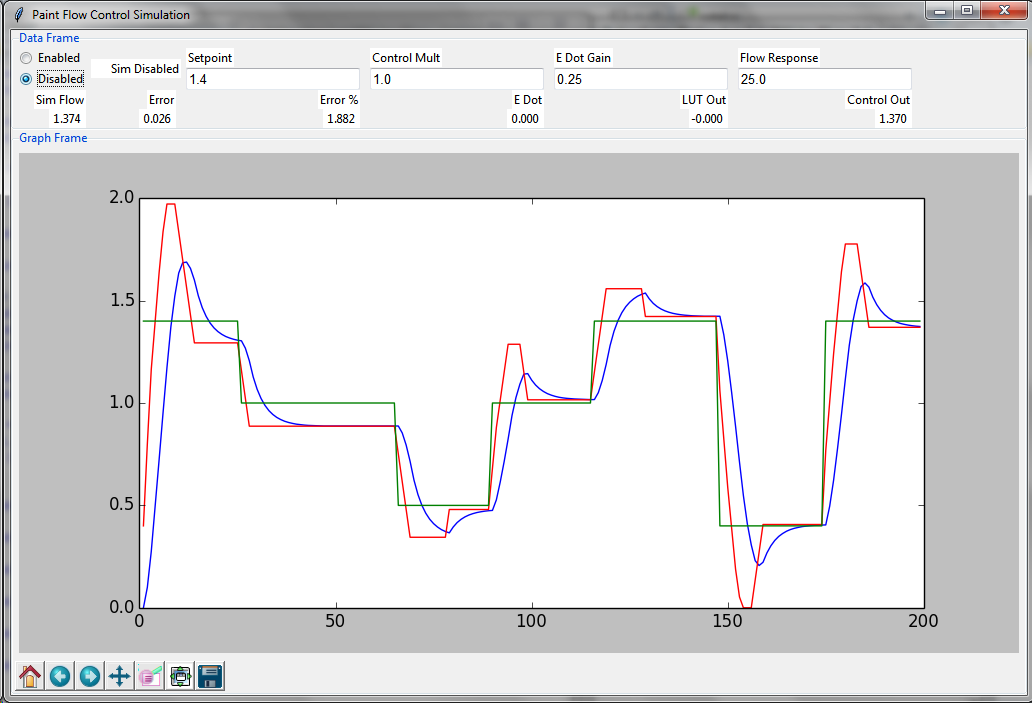
Task: Click the Control Mult input field
Action: [457, 79]
